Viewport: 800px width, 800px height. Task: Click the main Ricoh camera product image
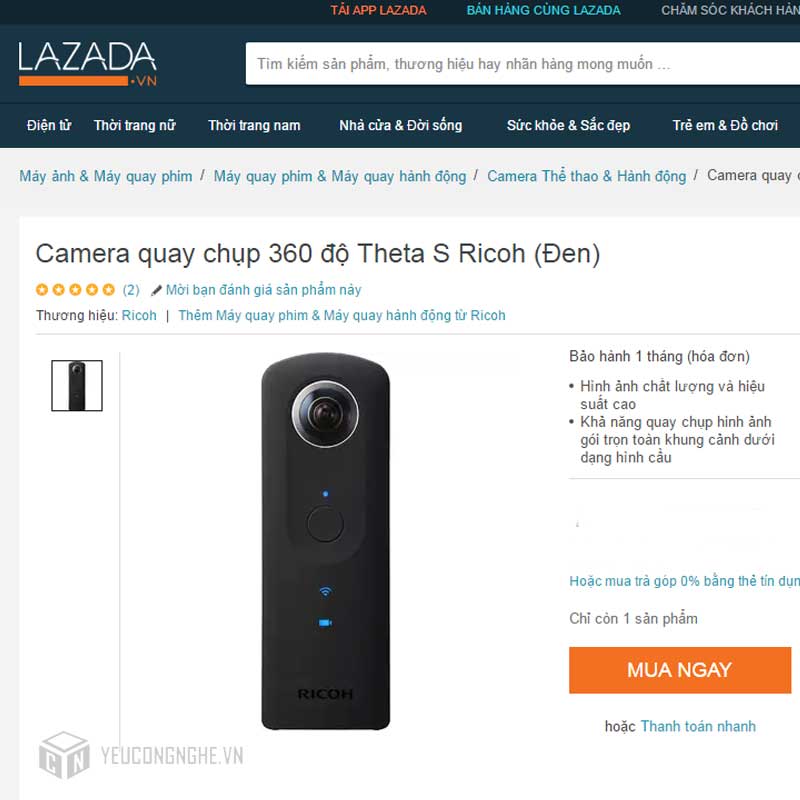(x=326, y=541)
